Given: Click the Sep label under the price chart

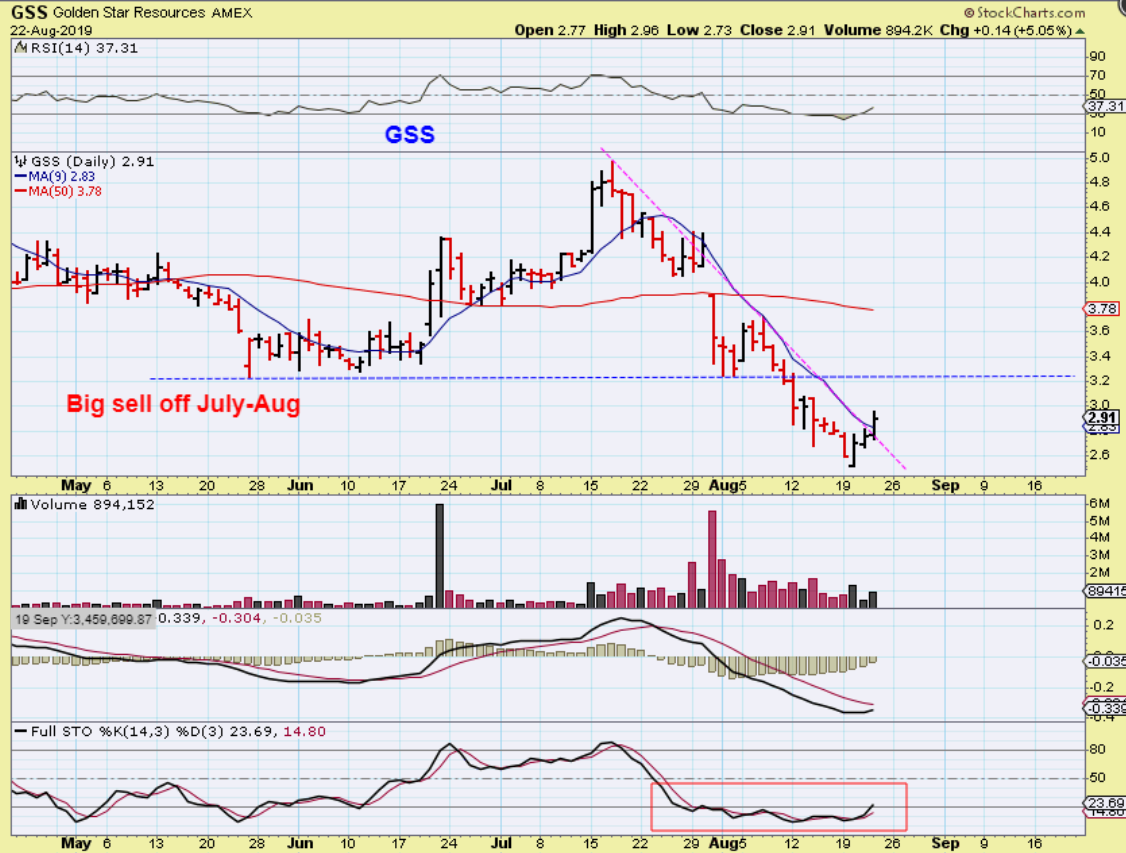Looking at the screenshot, I should coord(945,485).
